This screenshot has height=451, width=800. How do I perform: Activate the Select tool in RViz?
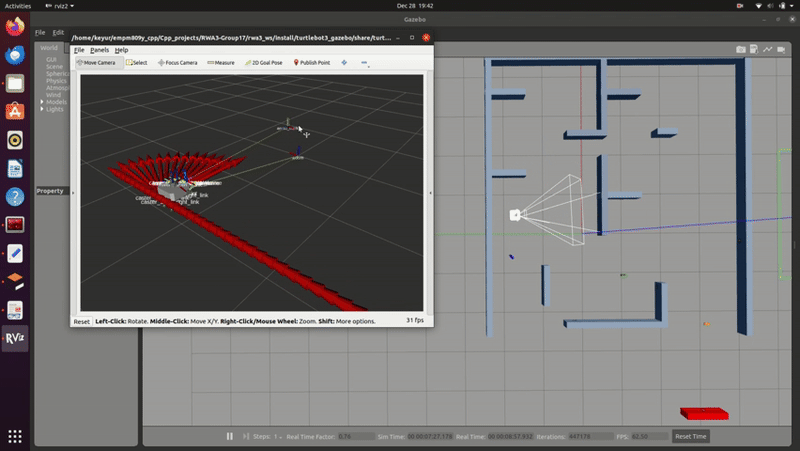tap(136, 62)
